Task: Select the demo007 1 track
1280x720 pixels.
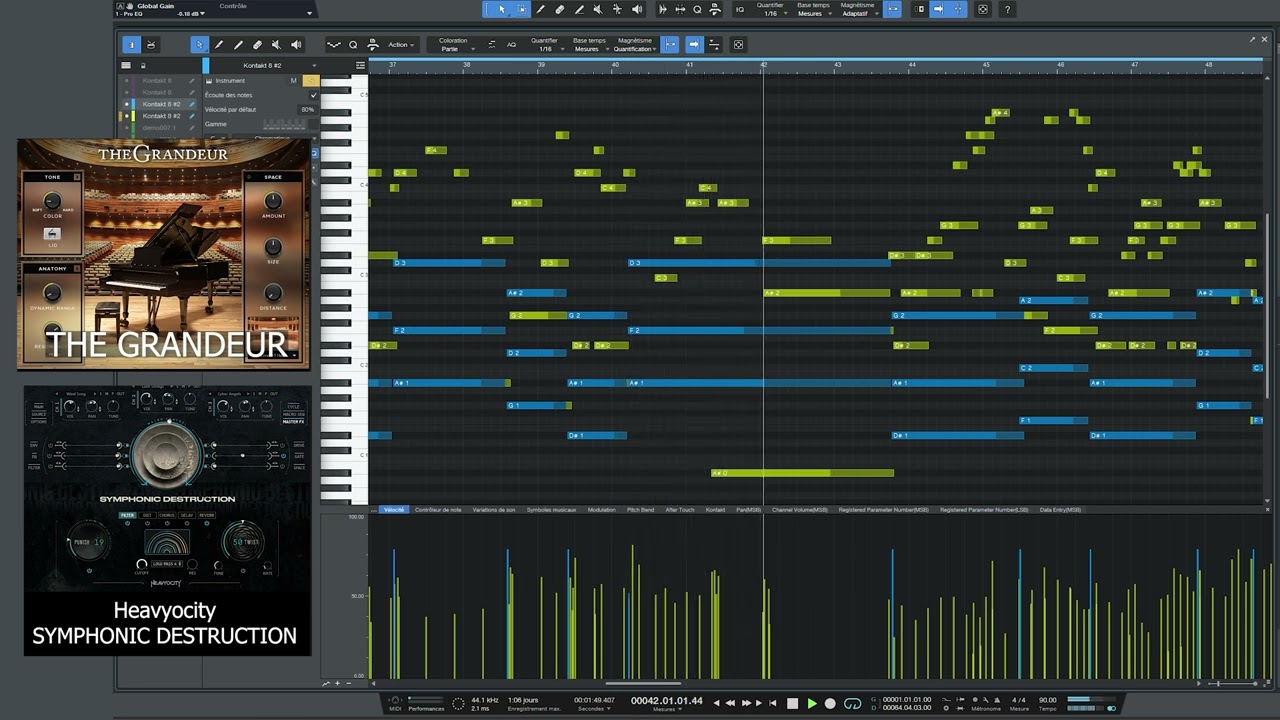Action: (159, 128)
